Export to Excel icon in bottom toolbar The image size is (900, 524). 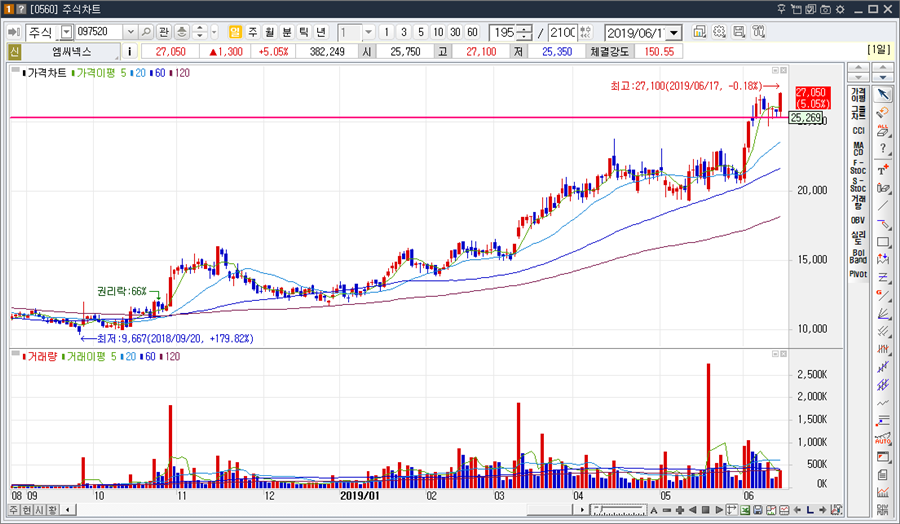pos(745,510)
